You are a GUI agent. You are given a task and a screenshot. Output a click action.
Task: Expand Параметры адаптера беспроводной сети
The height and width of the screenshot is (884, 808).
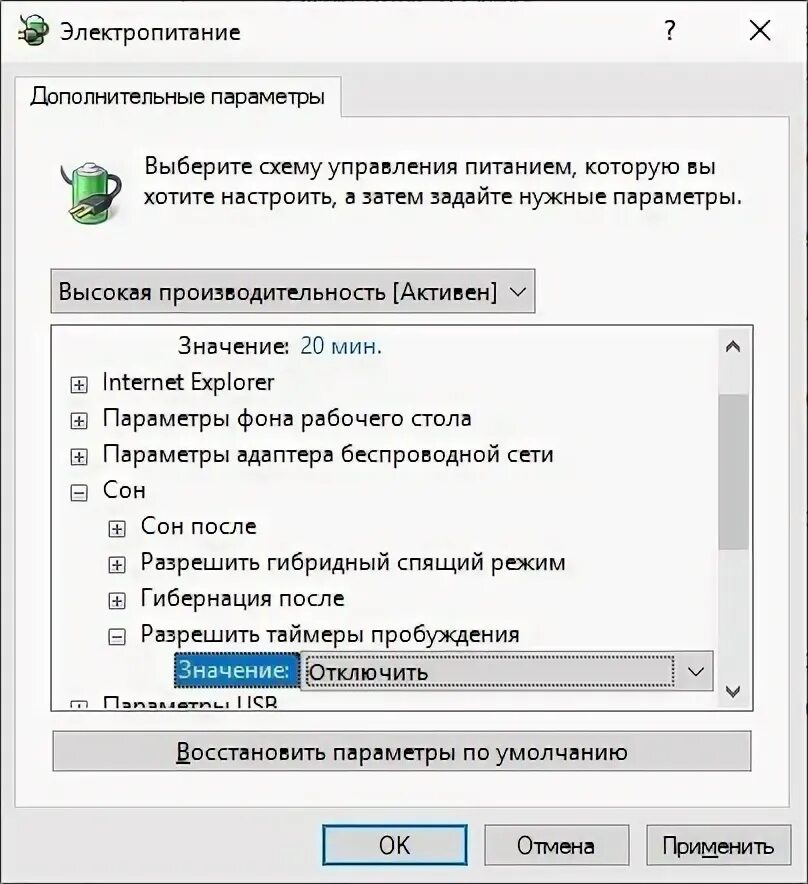[x=79, y=457]
